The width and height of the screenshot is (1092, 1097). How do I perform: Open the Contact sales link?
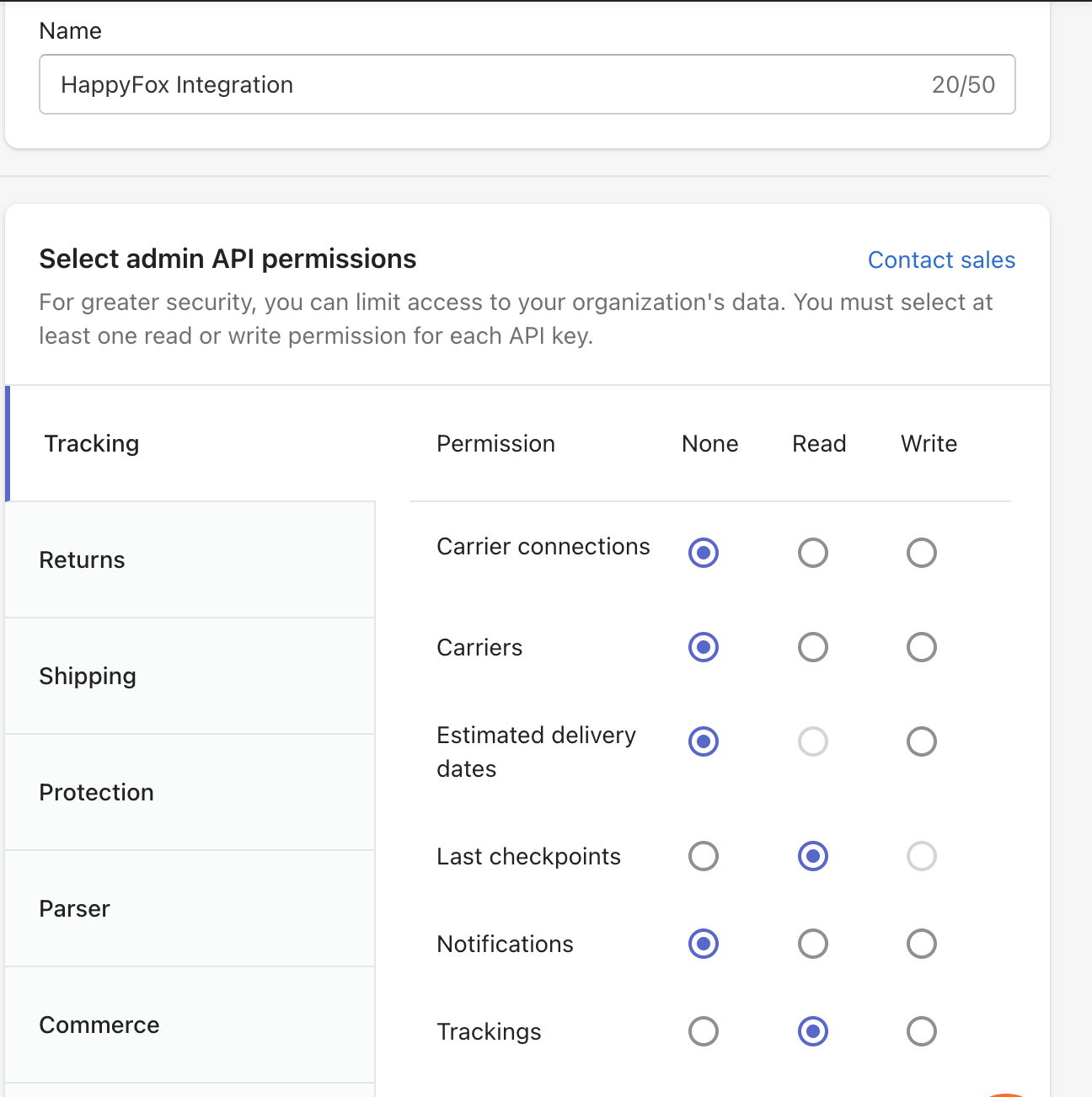pyautogui.click(x=940, y=260)
